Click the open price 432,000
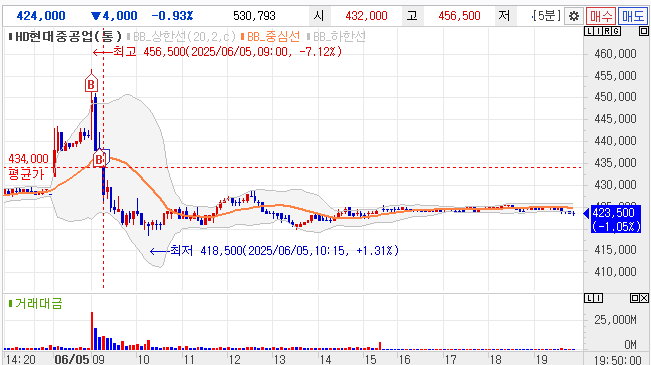 366,16
